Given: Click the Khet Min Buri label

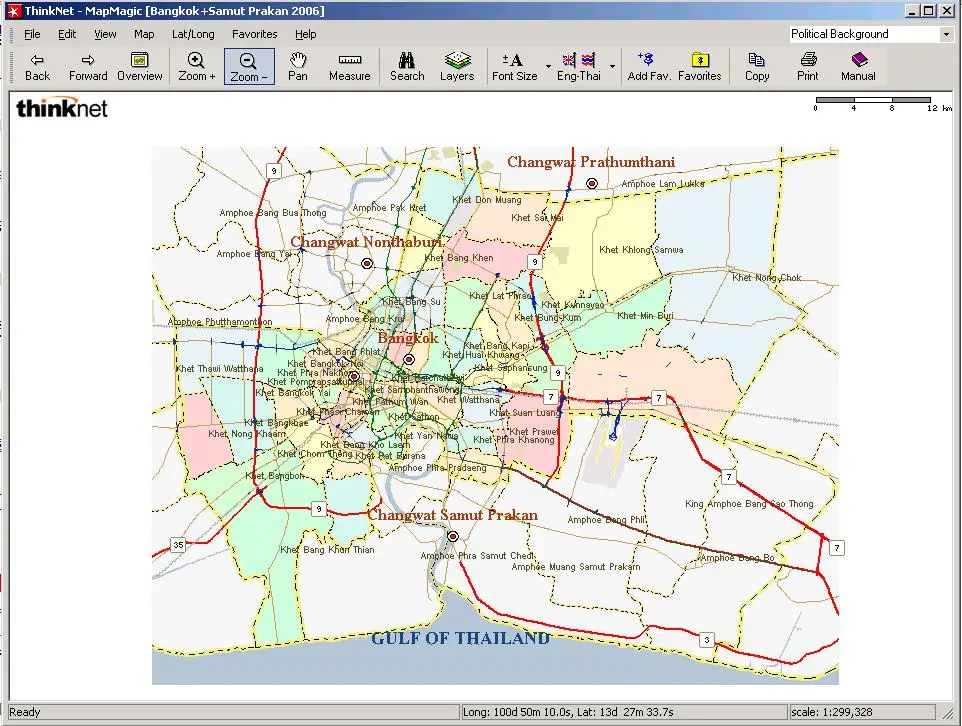Looking at the screenshot, I should click(x=645, y=315).
